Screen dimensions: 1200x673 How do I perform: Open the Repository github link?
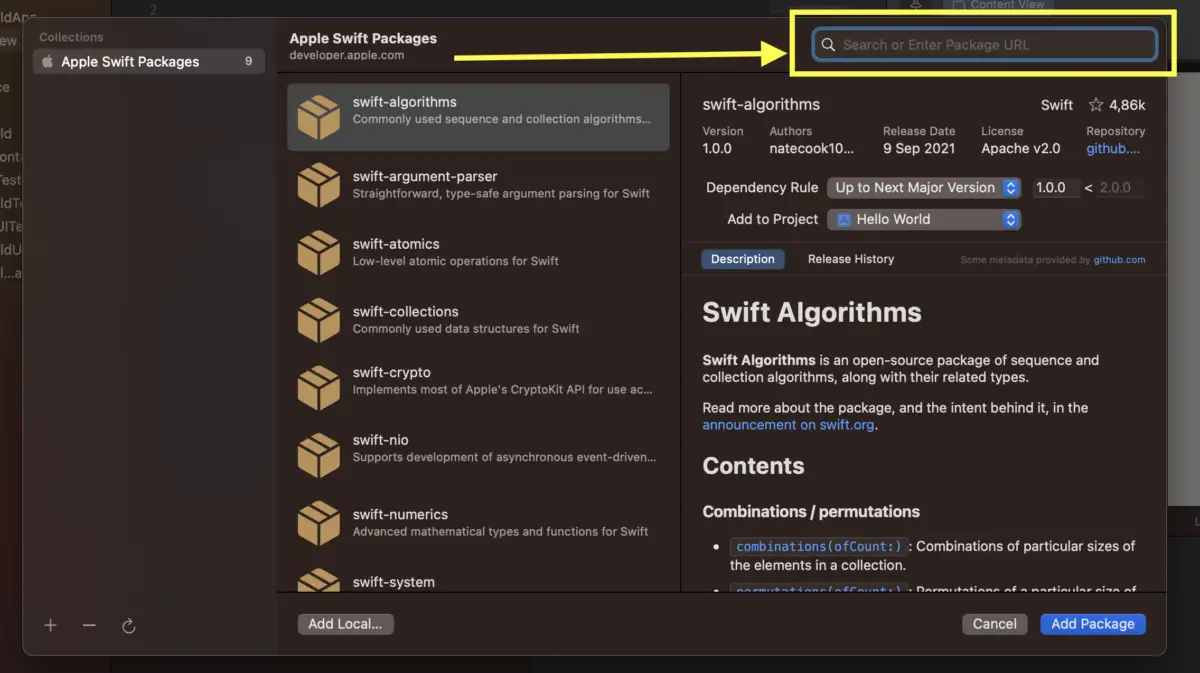1113,149
